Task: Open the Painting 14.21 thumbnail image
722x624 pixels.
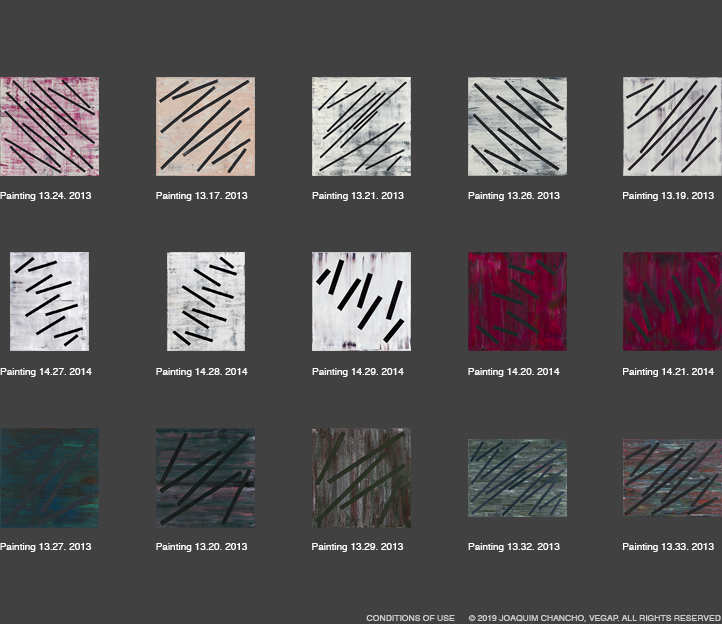Action: [x=672, y=301]
